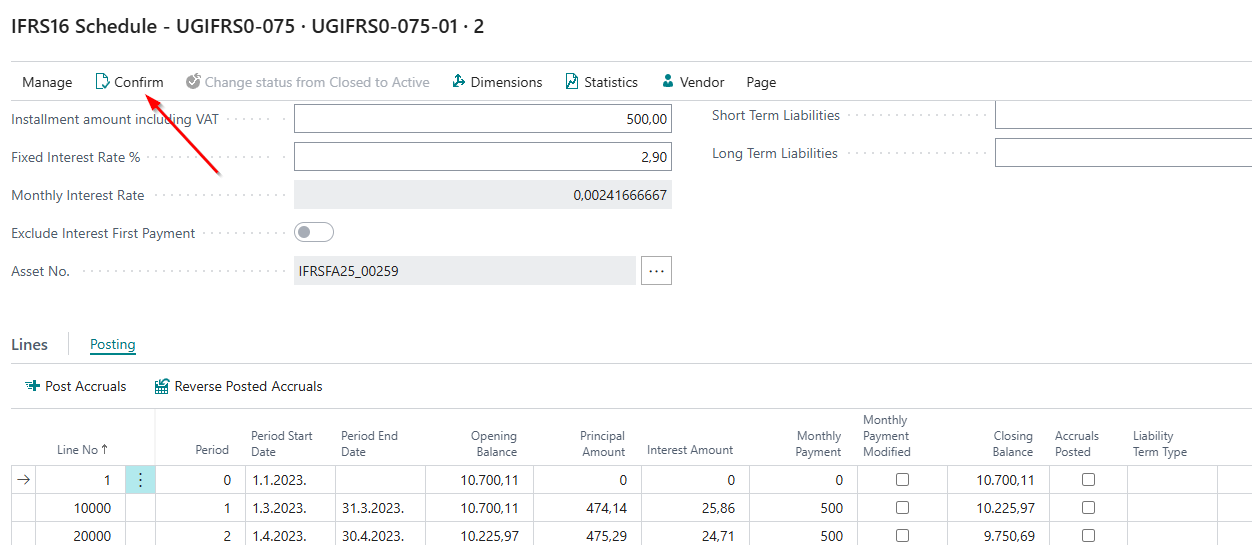Screen dimensions: 1252x545
Task: Click period start date 1.4.2023.
Action: [279, 536]
